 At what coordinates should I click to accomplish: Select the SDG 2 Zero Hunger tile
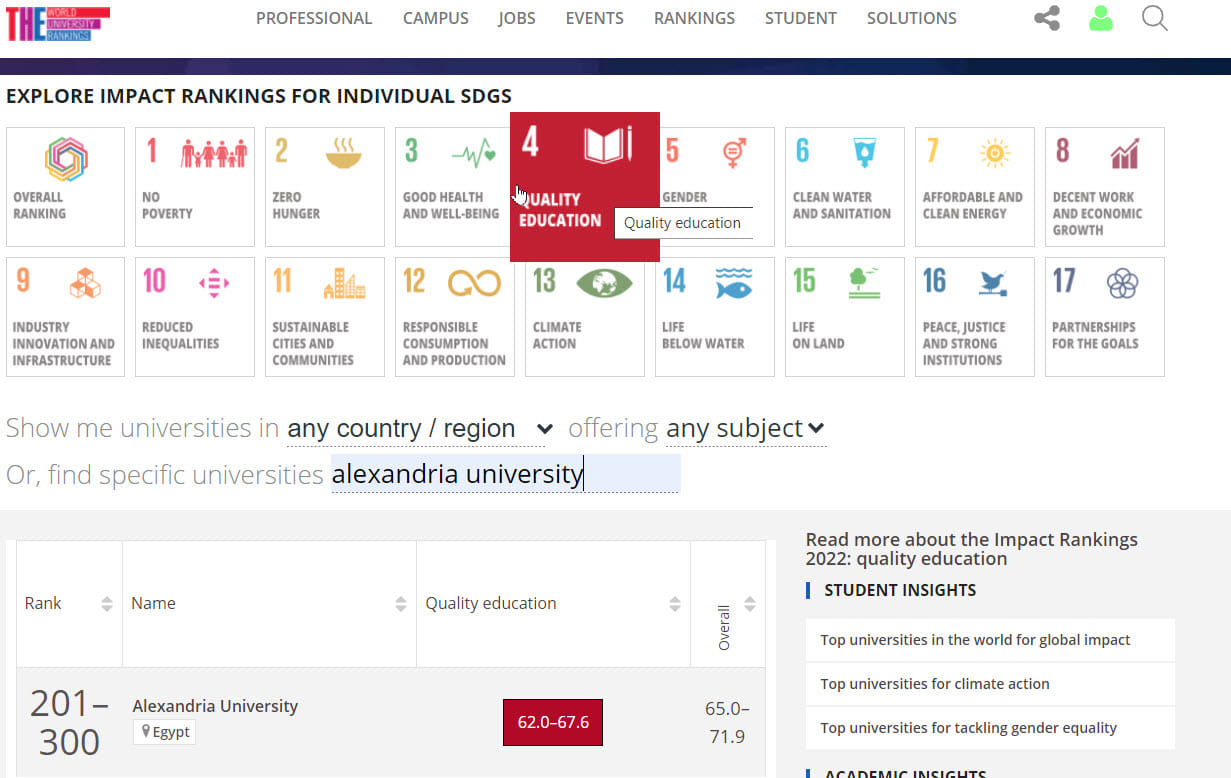coord(324,187)
